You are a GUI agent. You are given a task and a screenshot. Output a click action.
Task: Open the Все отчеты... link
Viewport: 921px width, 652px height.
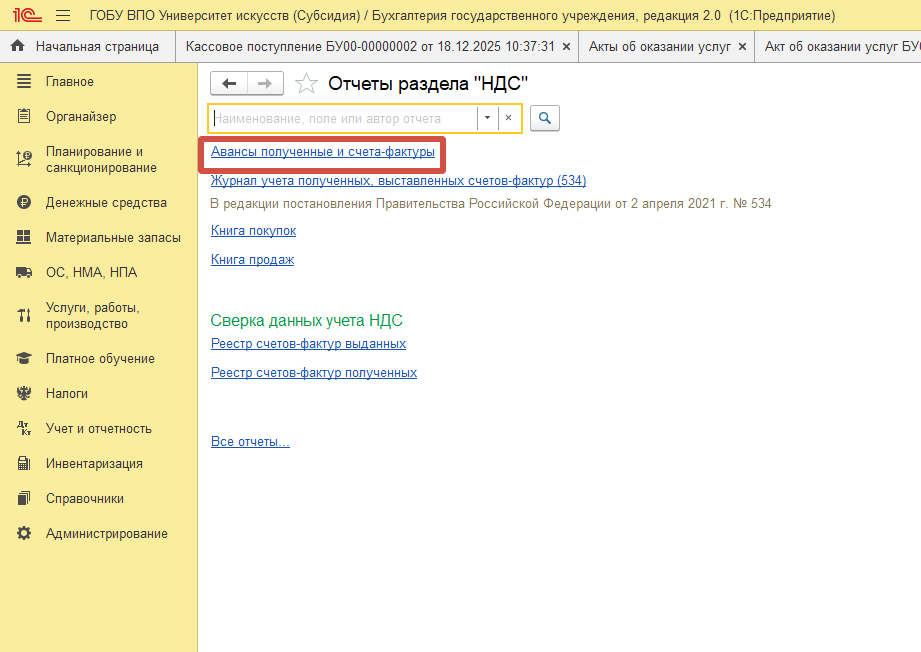[x=250, y=441]
